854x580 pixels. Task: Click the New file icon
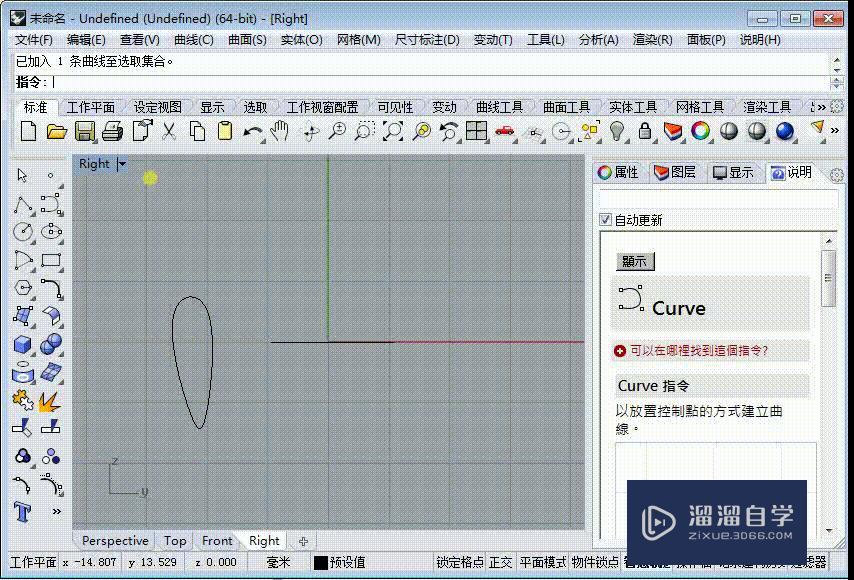click(28, 131)
